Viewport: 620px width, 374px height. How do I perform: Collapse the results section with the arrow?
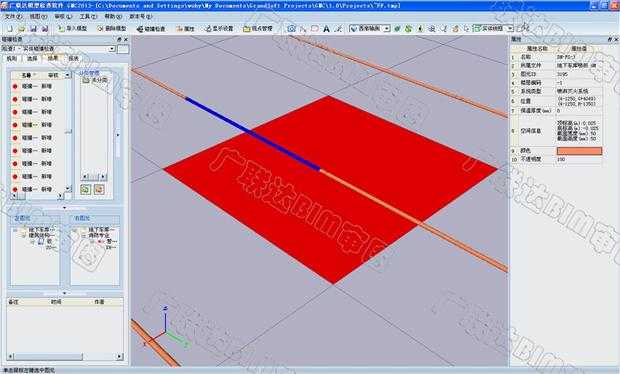pos(65,207)
